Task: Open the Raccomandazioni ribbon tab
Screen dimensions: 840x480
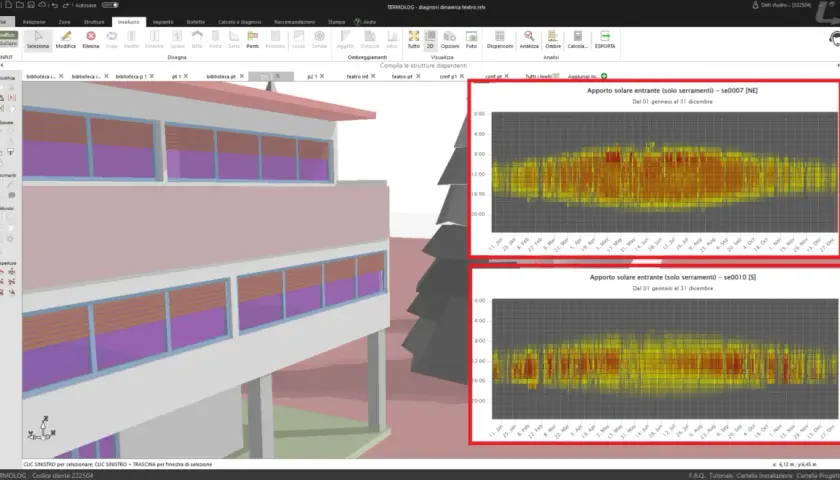Action: click(x=294, y=22)
